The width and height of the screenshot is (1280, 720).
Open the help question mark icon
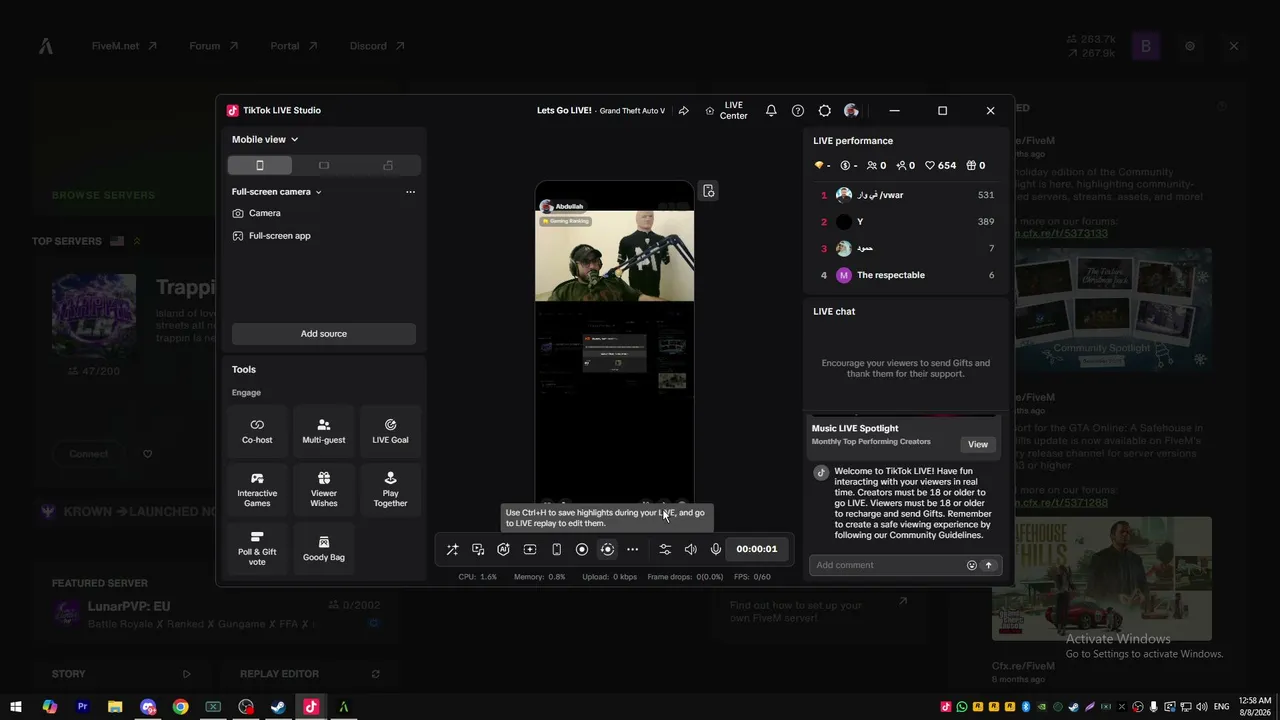[x=798, y=111]
